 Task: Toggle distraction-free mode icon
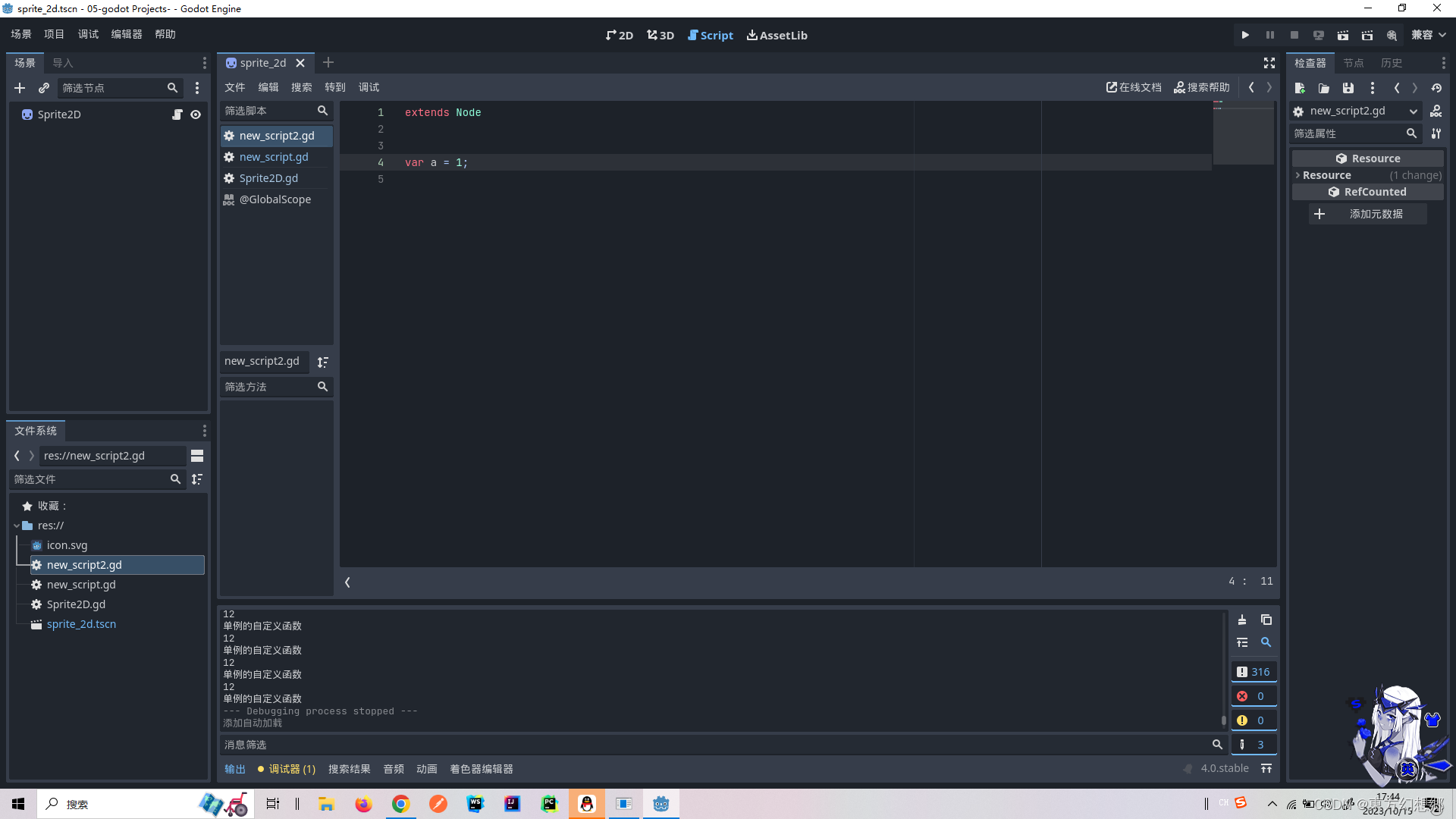(1269, 63)
